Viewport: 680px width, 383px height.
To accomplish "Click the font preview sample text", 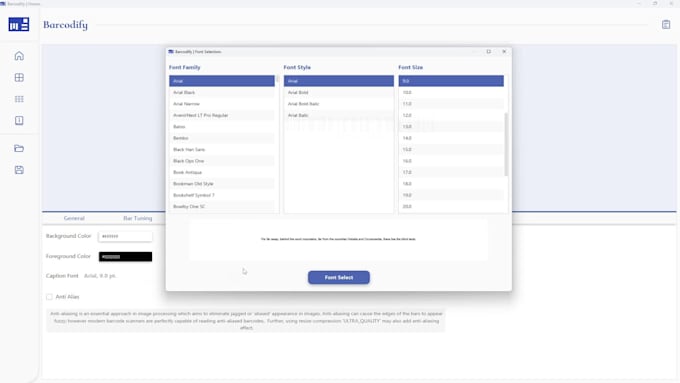I will pyautogui.click(x=338, y=239).
